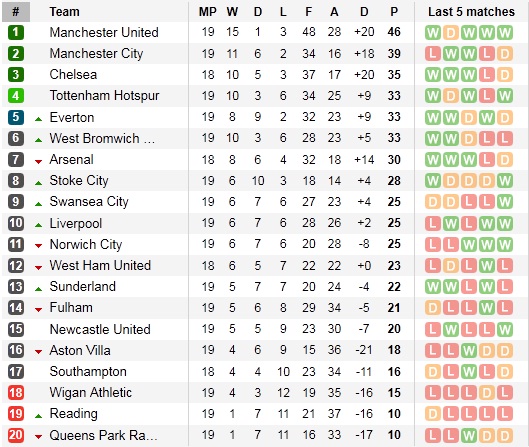529x447 pixels.
Task: Click the green up arrow beside Everton
Action: (38, 119)
